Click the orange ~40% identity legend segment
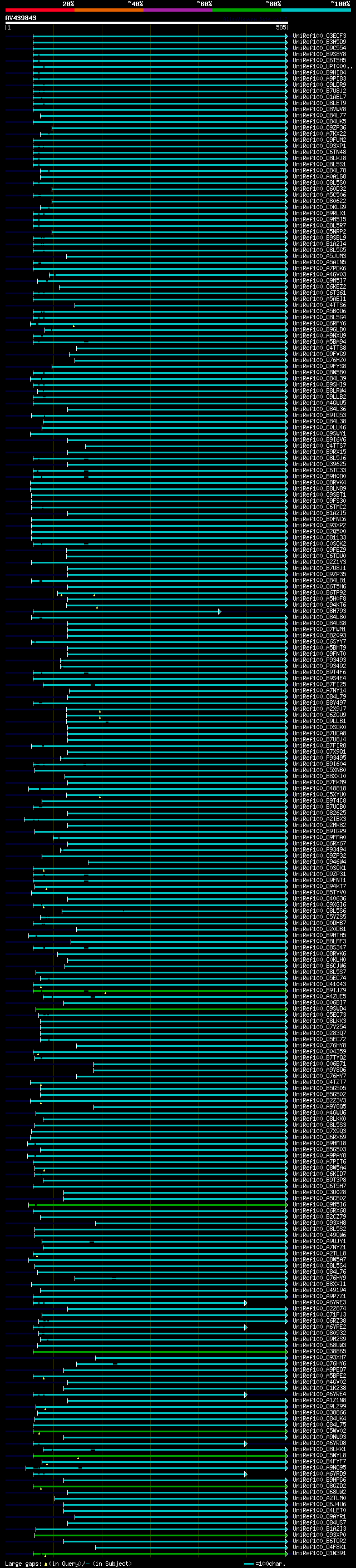This screenshot has height=1568, width=356. 109,10
